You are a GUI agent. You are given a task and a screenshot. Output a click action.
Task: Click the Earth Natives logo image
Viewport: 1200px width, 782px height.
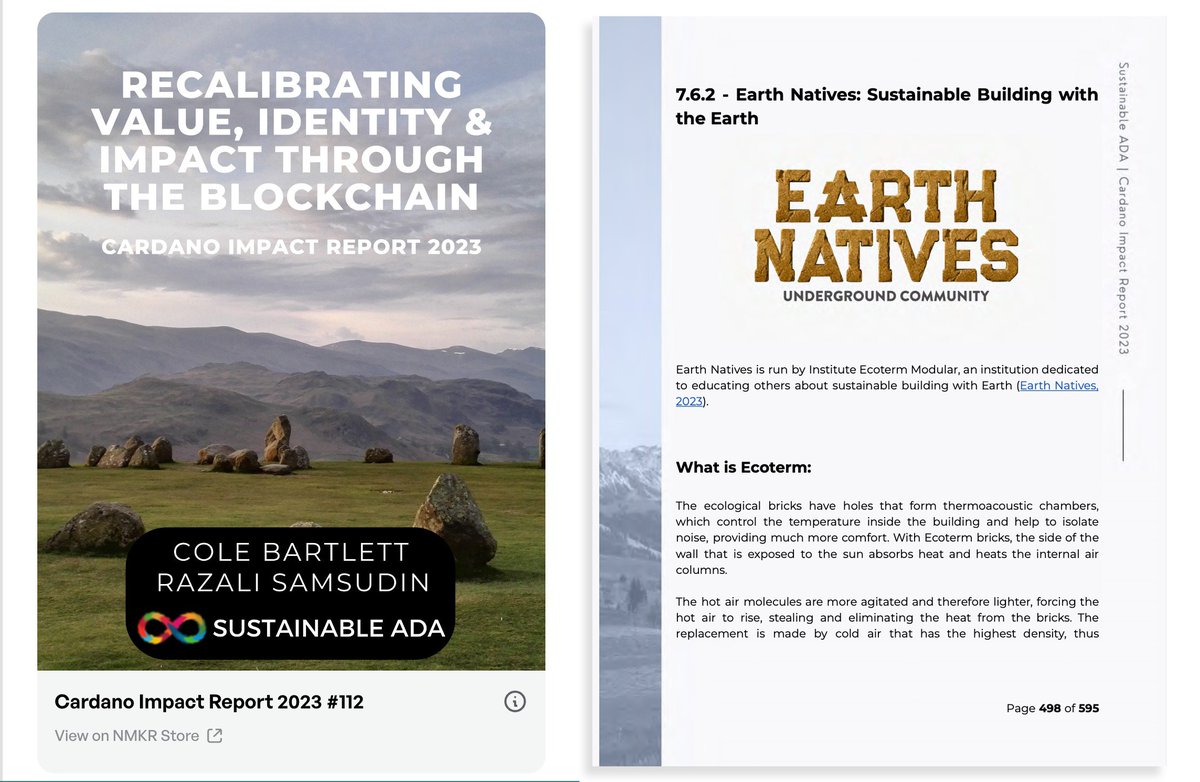(886, 236)
